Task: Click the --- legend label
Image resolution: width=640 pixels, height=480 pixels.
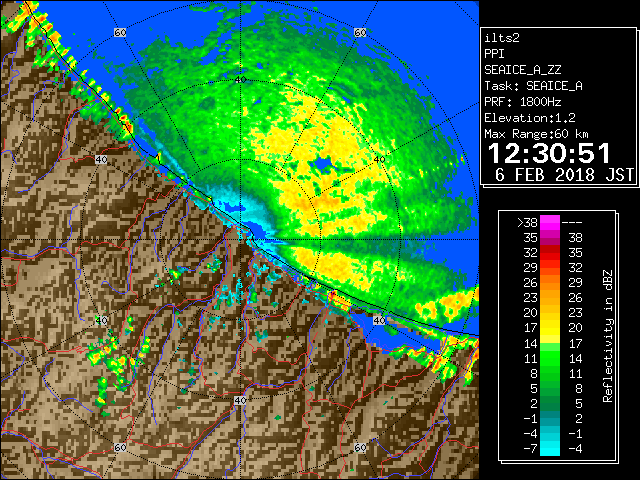Action: [571, 223]
